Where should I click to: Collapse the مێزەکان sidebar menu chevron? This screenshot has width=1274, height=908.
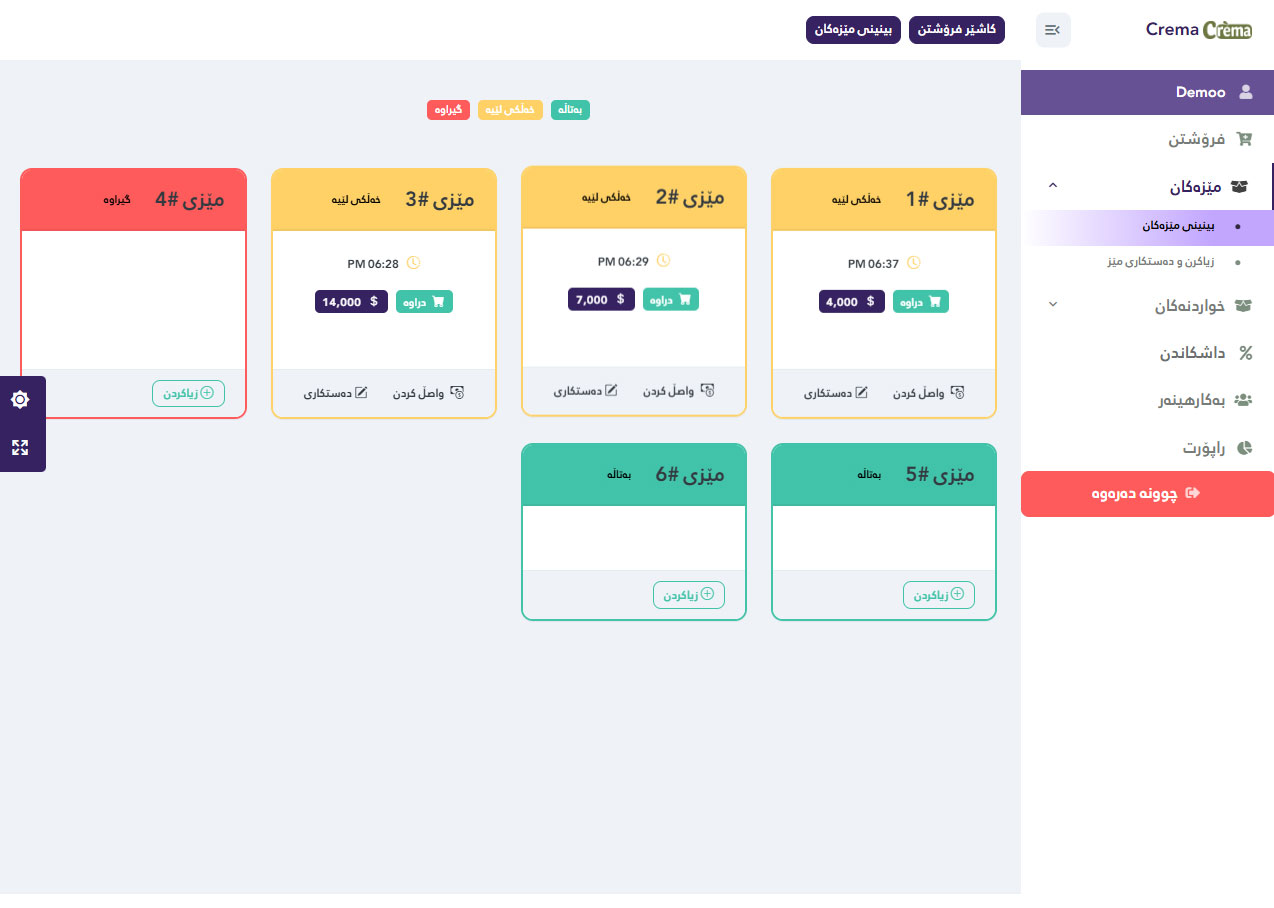(x=1052, y=186)
